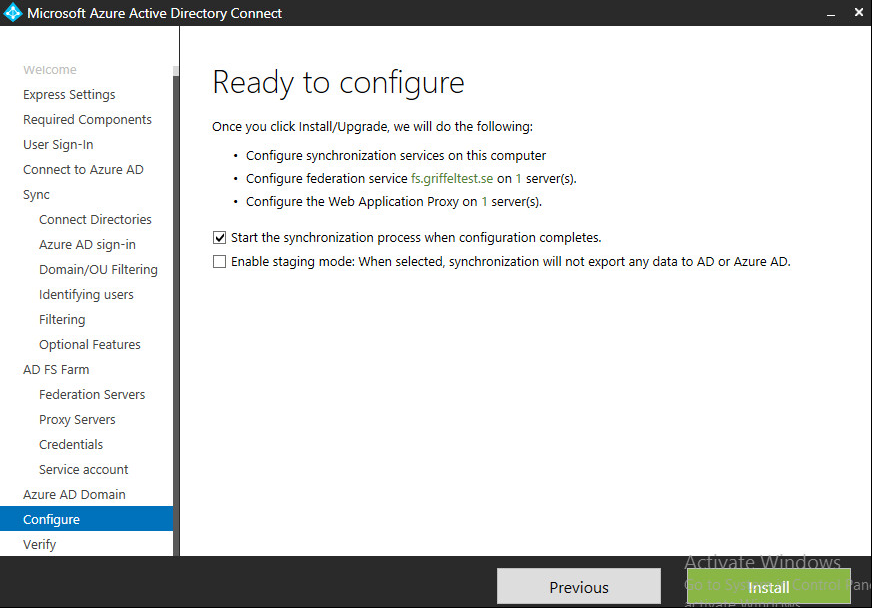Expand the Sync section in the sidebar

pos(36,195)
